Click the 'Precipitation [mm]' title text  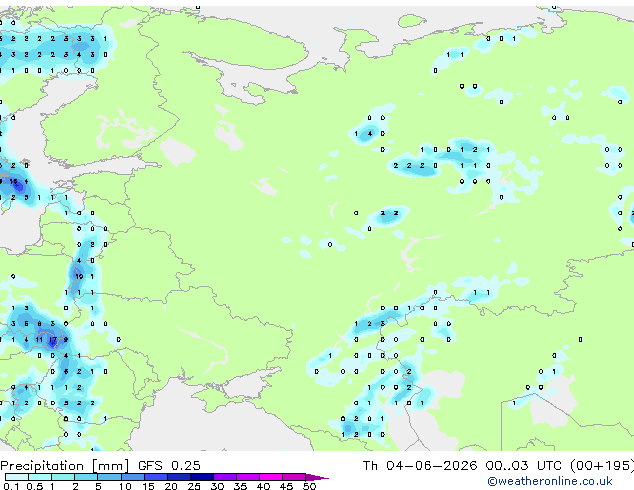(64, 466)
